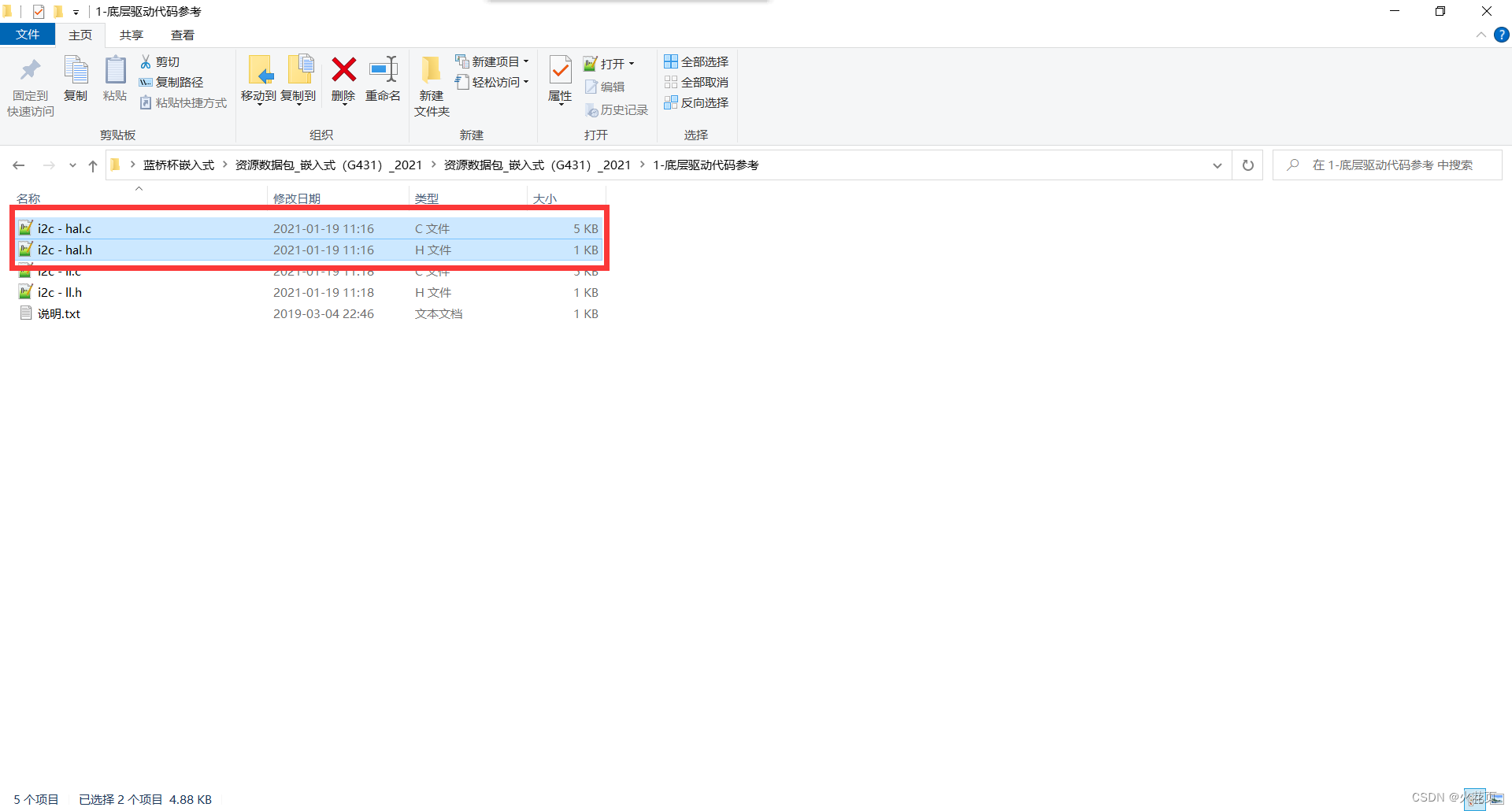Viewport: 1512px width, 811px height.
Task: Open Explorer help question mark
Action: pos(1502,35)
